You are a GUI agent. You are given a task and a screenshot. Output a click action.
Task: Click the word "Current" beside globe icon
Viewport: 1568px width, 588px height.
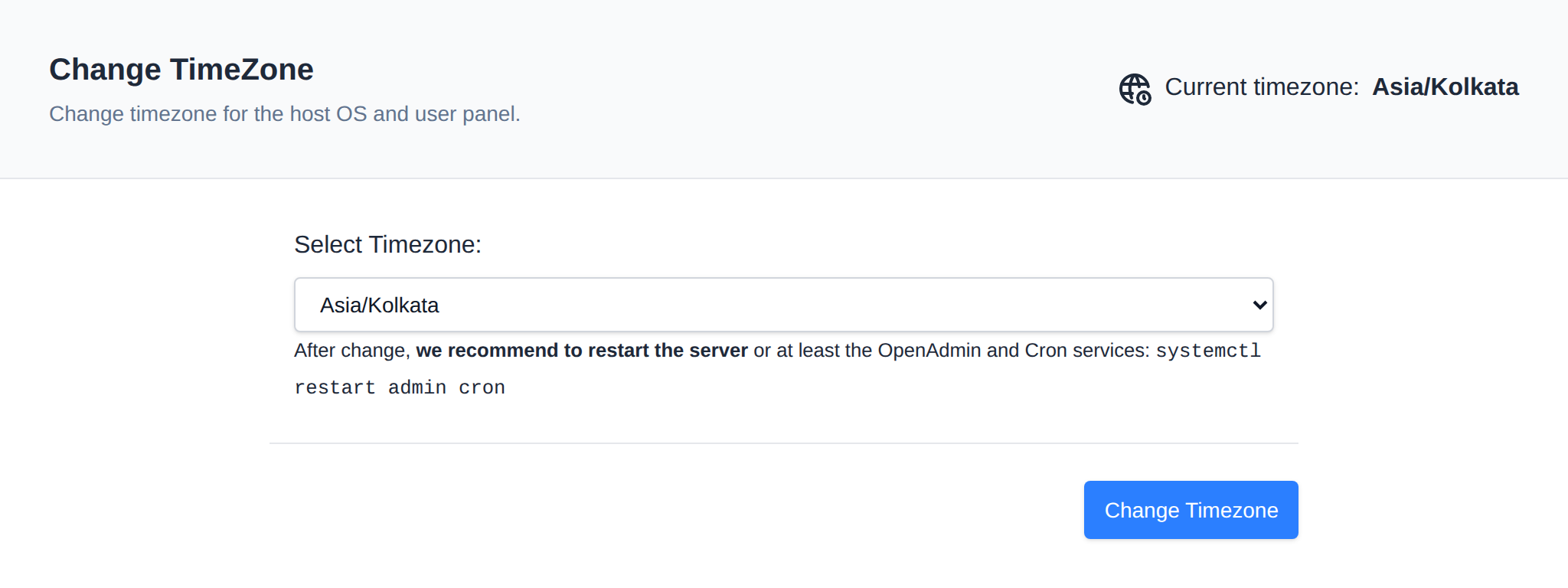point(1206,87)
